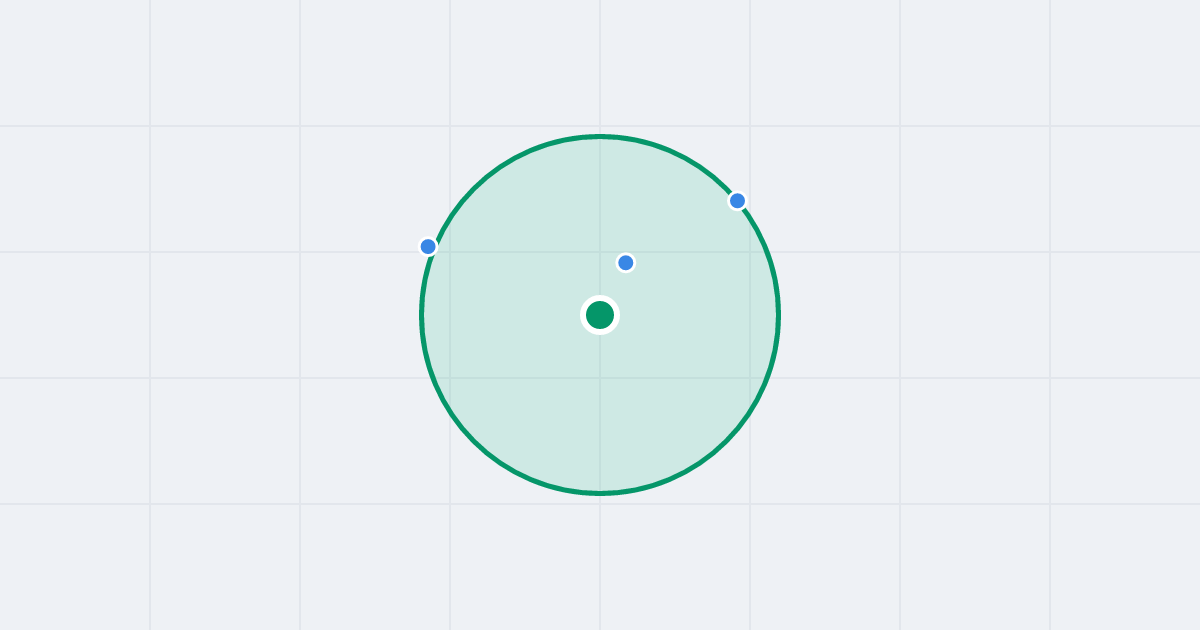
Task: Select the blue point inside the circle
Action: pyautogui.click(x=626, y=263)
